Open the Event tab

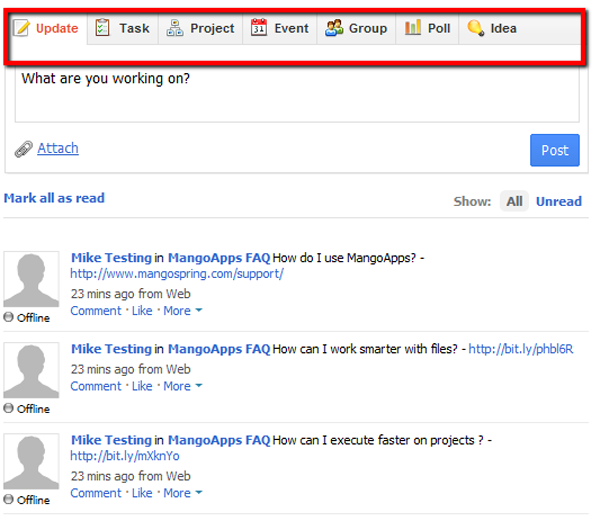click(x=280, y=28)
